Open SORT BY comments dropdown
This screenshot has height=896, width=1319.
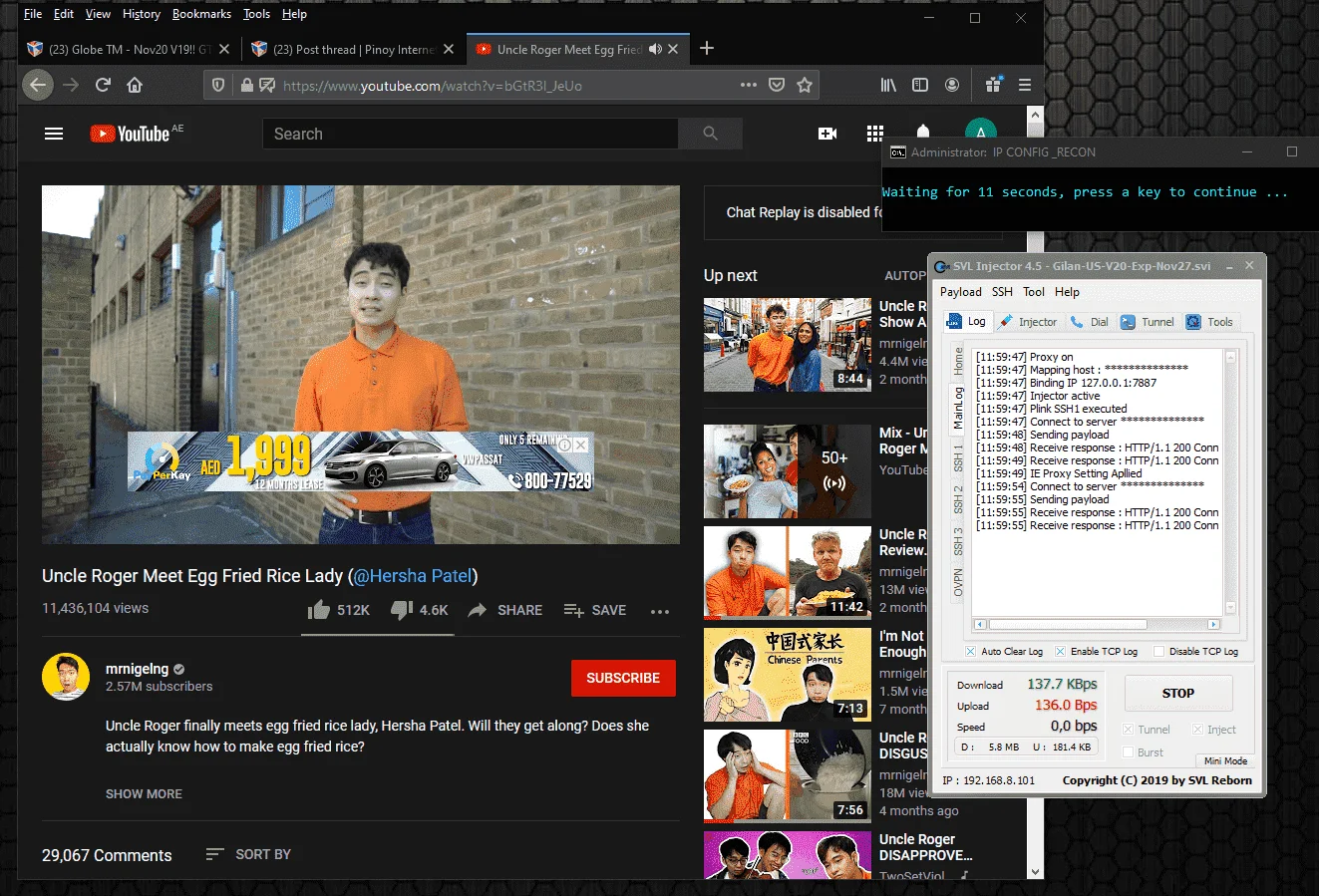248,854
